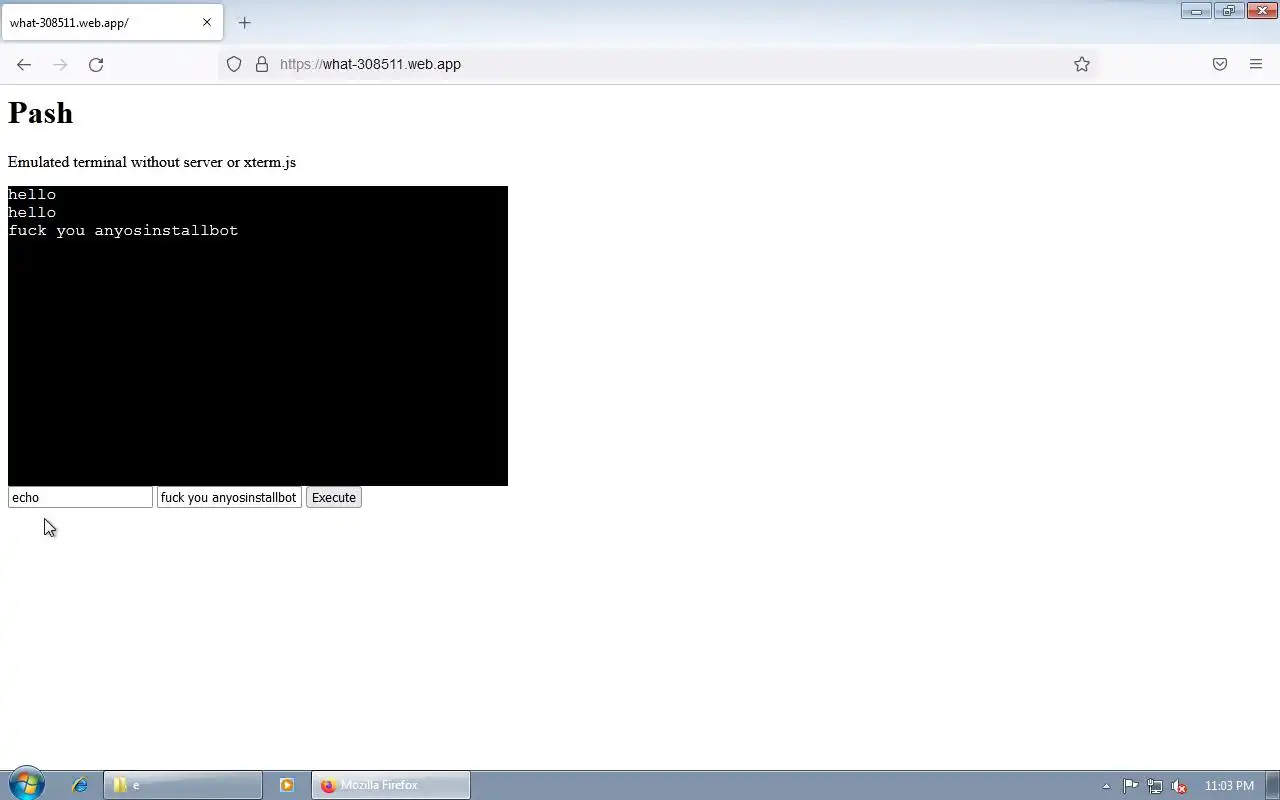Launch Internet Explorer from the taskbar
This screenshot has width=1280, height=800.
click(x=80, y=785)
